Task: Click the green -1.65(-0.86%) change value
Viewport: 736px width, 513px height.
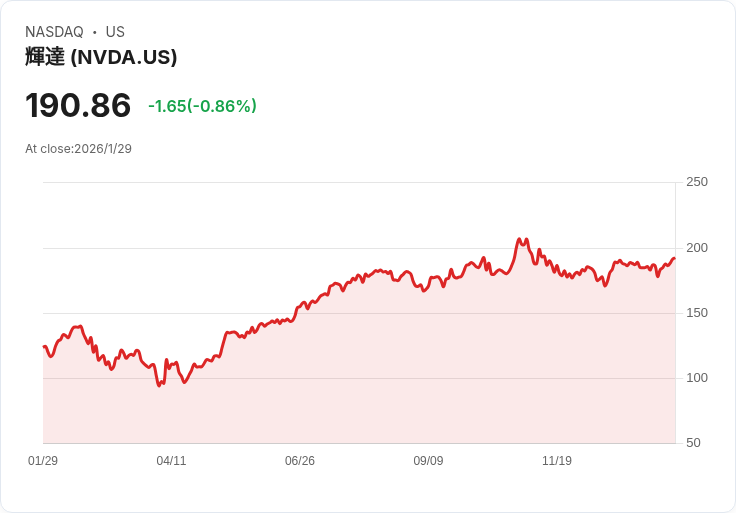Action: point(202,106)
